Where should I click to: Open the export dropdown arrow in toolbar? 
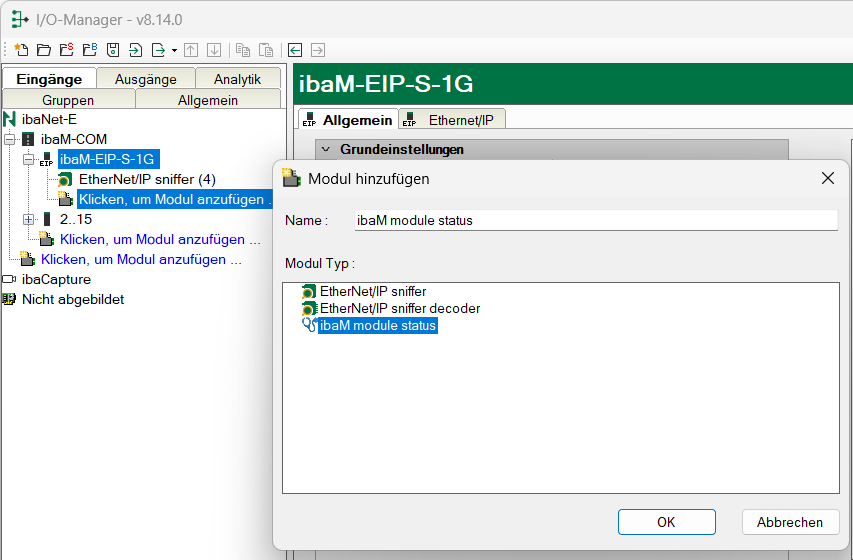[x=174, y=51]
